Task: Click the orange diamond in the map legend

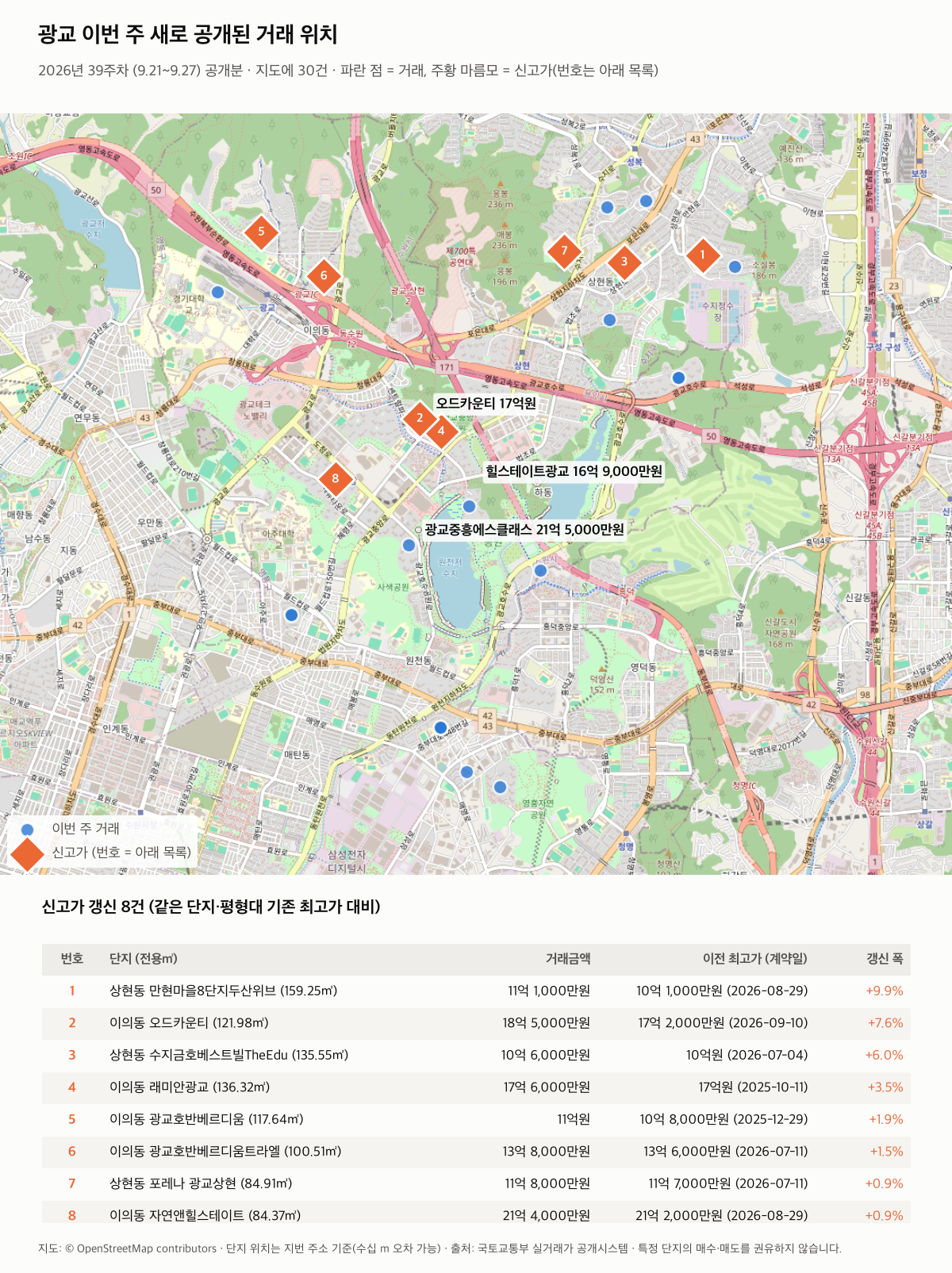Action: [28, 853]
